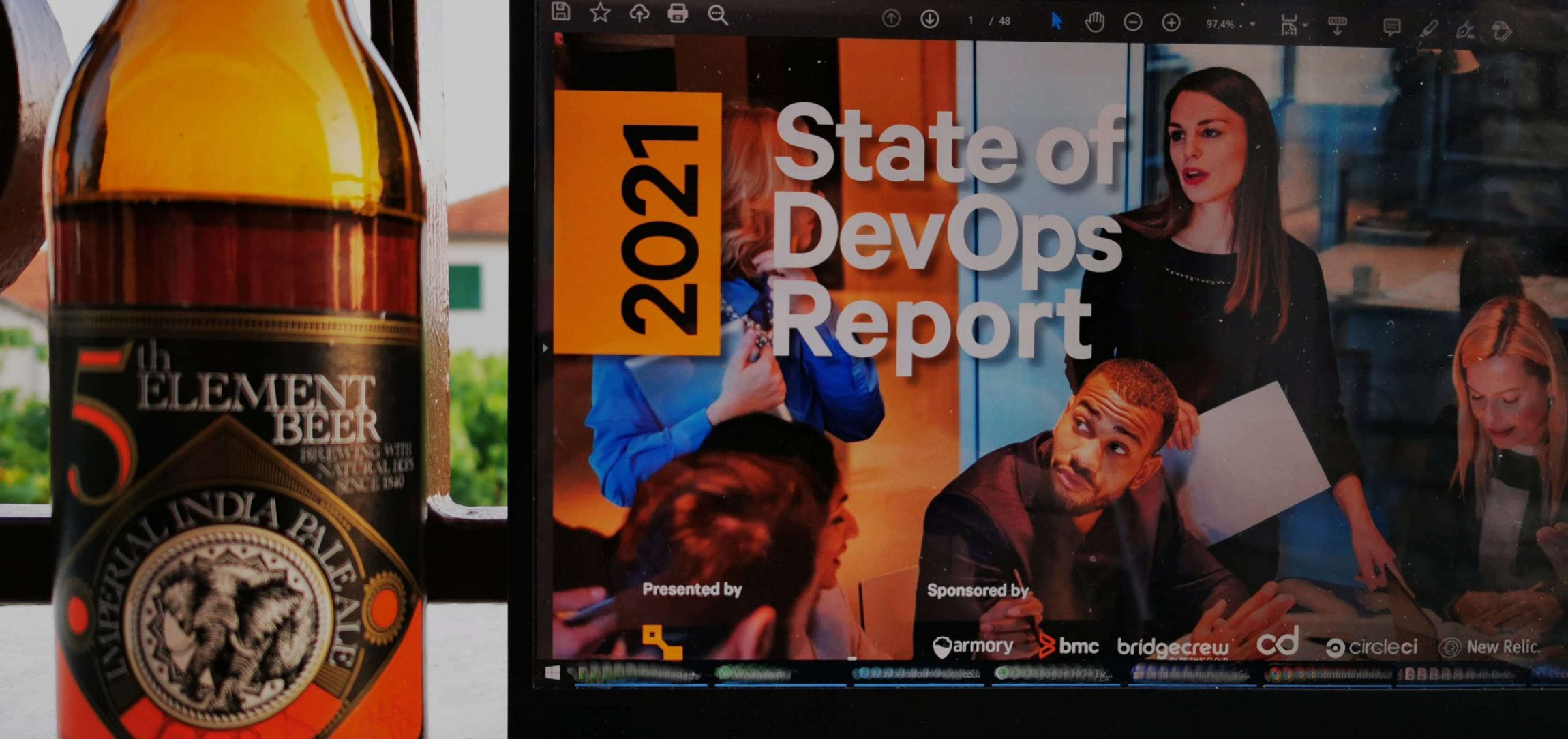Click the cloud upload icon
Screen dimensions: 1568x739
point(639,13)
